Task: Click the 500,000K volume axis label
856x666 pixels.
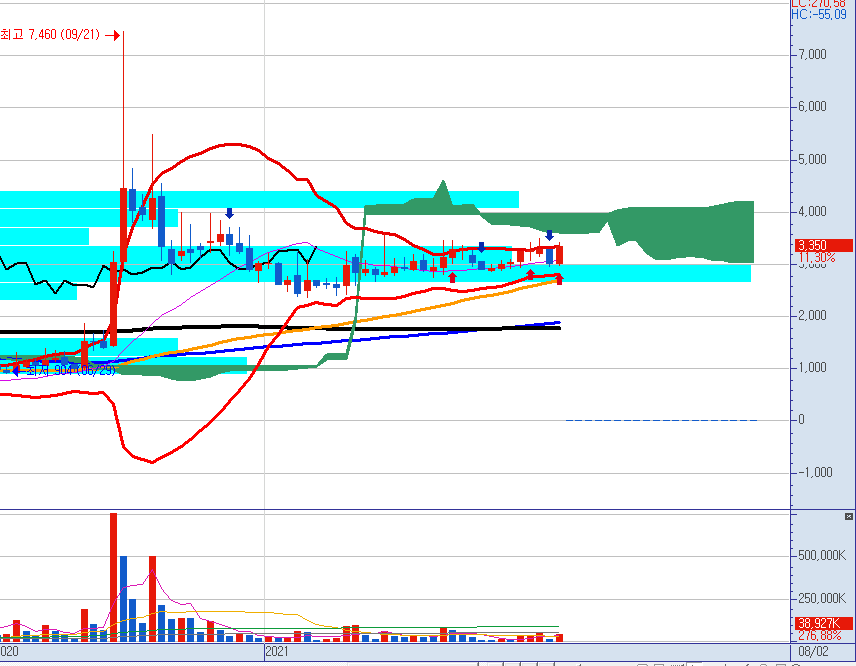Action: 822,556
